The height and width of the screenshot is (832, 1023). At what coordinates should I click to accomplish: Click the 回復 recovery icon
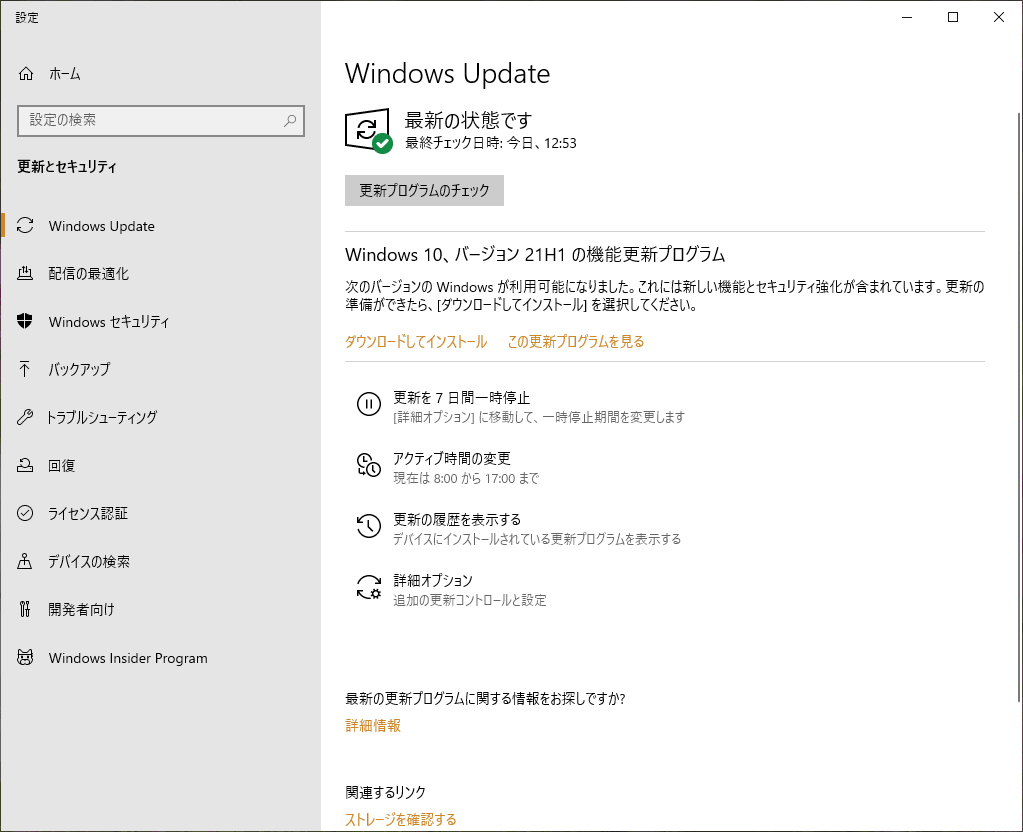[x=25, y=465]
